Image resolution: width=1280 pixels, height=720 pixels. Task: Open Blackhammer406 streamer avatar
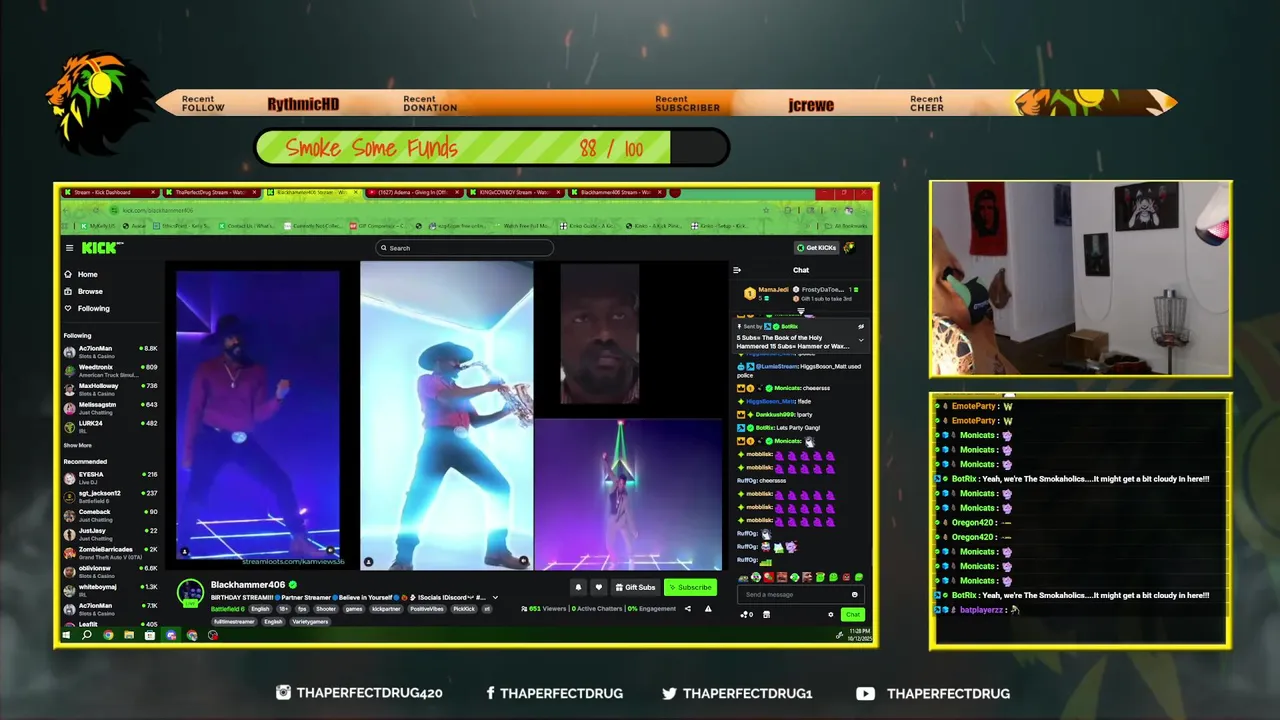click(x=190, y=593)
